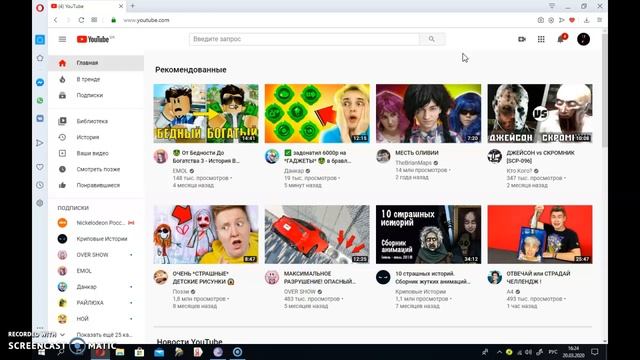Open the account avatar menu
The width and height of the screenshot is (640, 360).
583,39
